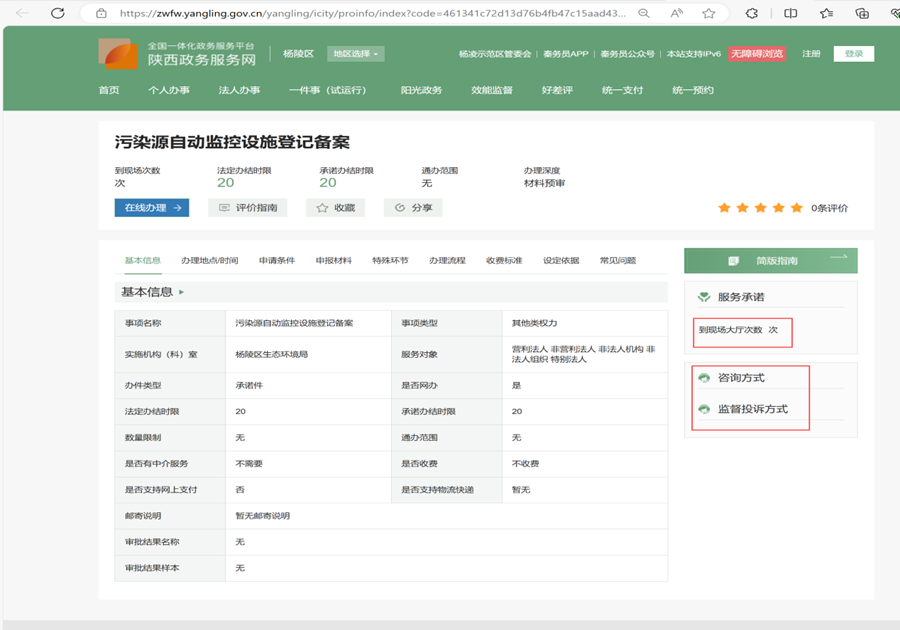Open browser extensions puzzle icon

751,13
